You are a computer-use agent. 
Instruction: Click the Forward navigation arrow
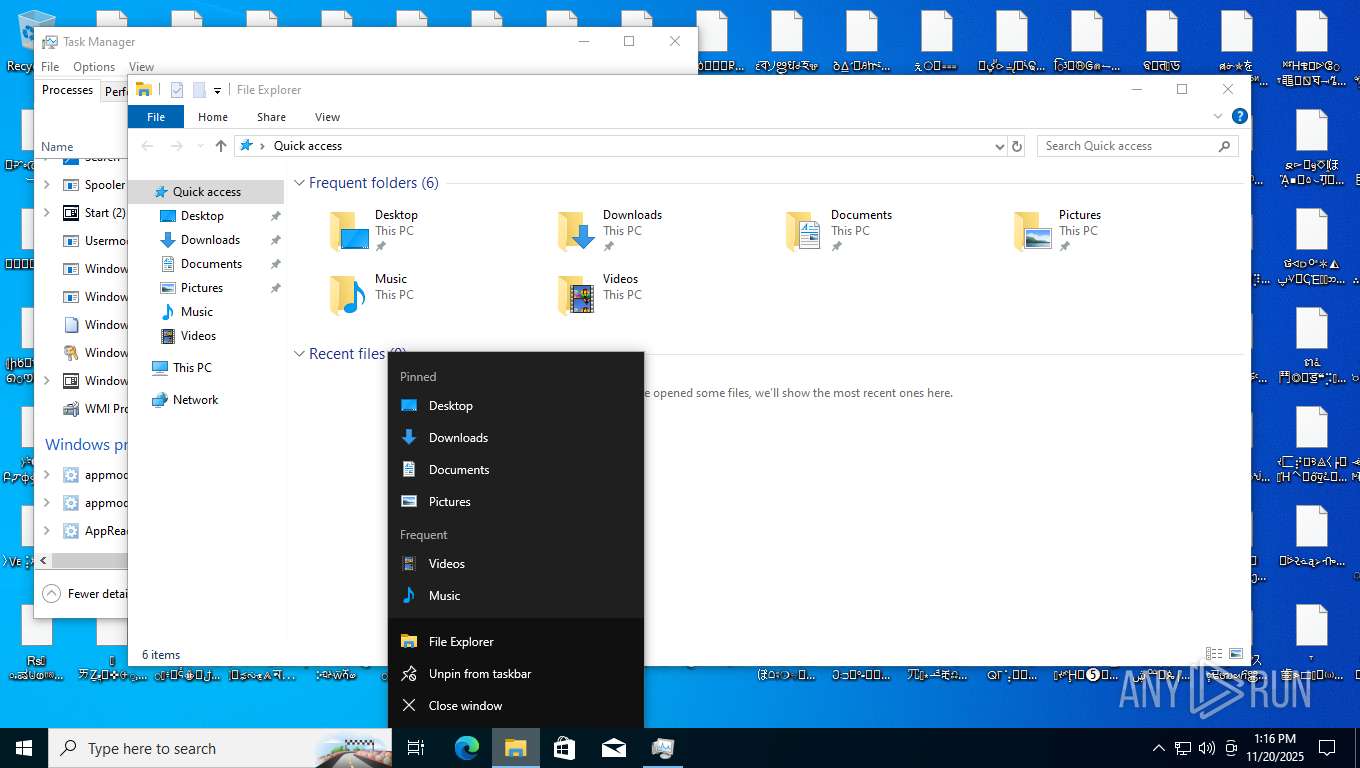177,146
